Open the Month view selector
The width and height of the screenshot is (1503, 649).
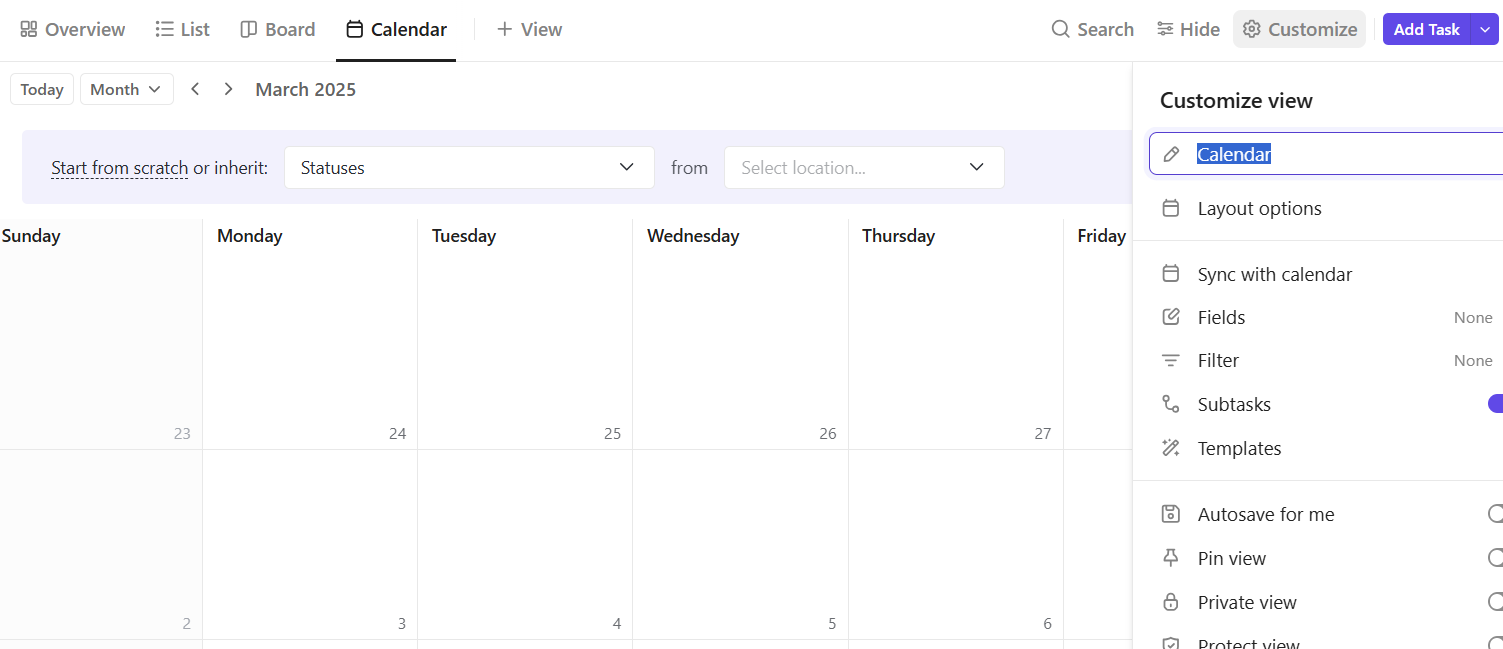tap(126, 89)
